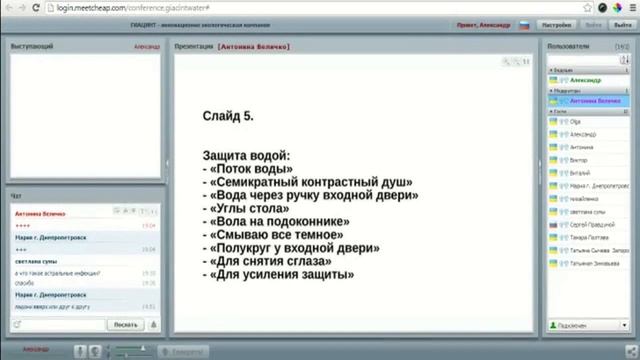The height and width of the screenshot is (360, 640).
Task: Click the headset icon next to Тамара Полтава
Action: pyautogui.click(x=564, y=238)
